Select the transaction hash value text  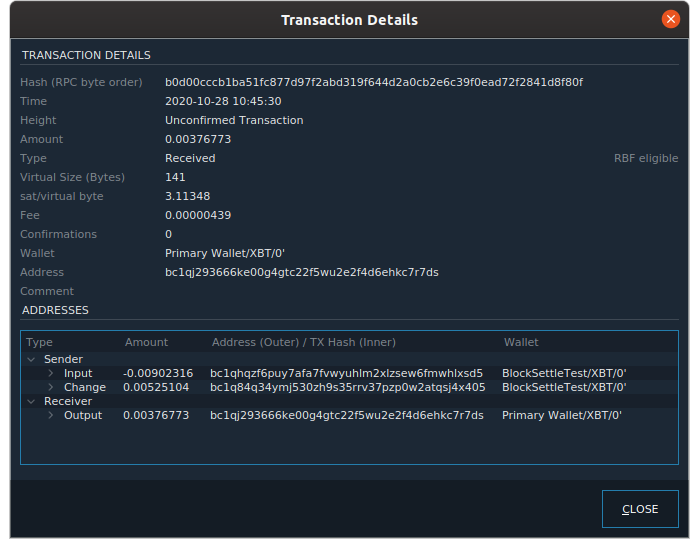pos(374,82)
